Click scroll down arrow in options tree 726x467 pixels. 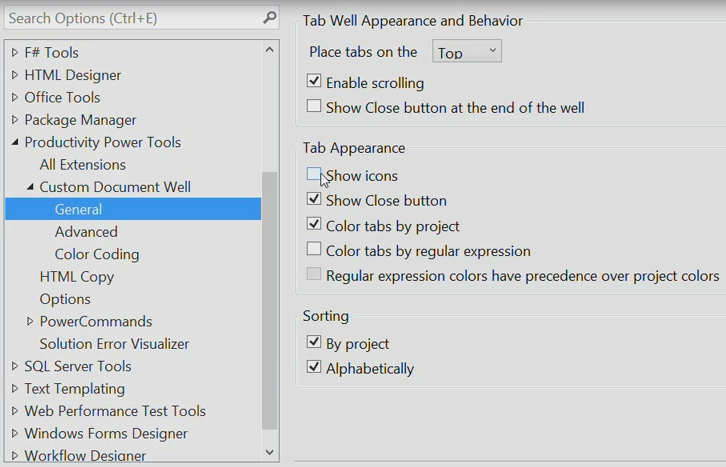click(269, 452)
